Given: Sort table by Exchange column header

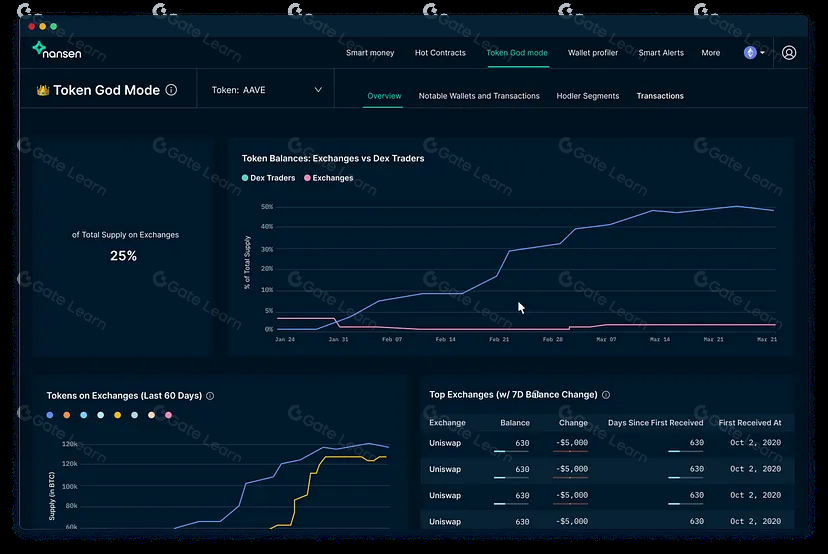Looking at the screenshot, I should coord(447,423).
